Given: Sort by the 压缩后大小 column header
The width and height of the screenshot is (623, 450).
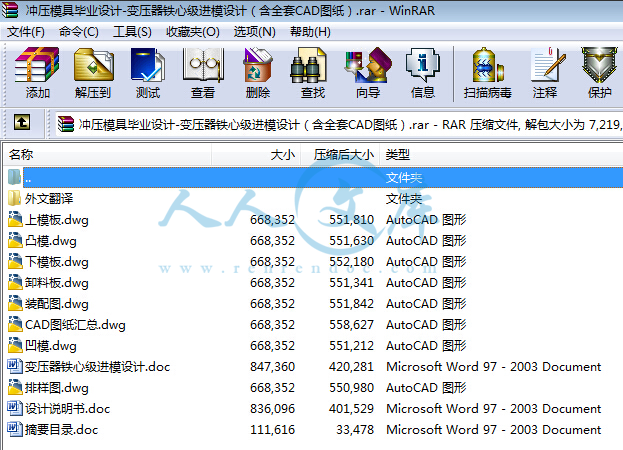Looking at the screenshot, I should pos(341,155).
